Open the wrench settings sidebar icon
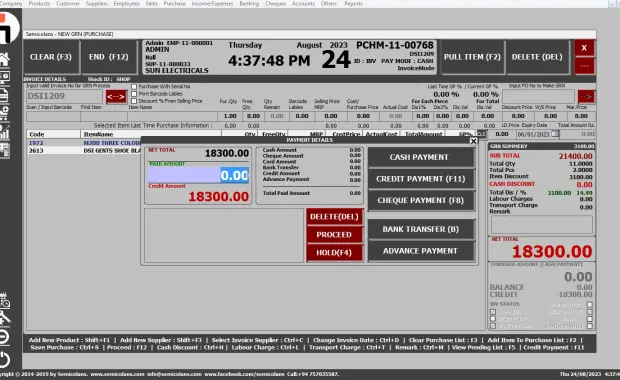The height and width of the screenshot is (380, 620). coord(4,318)
